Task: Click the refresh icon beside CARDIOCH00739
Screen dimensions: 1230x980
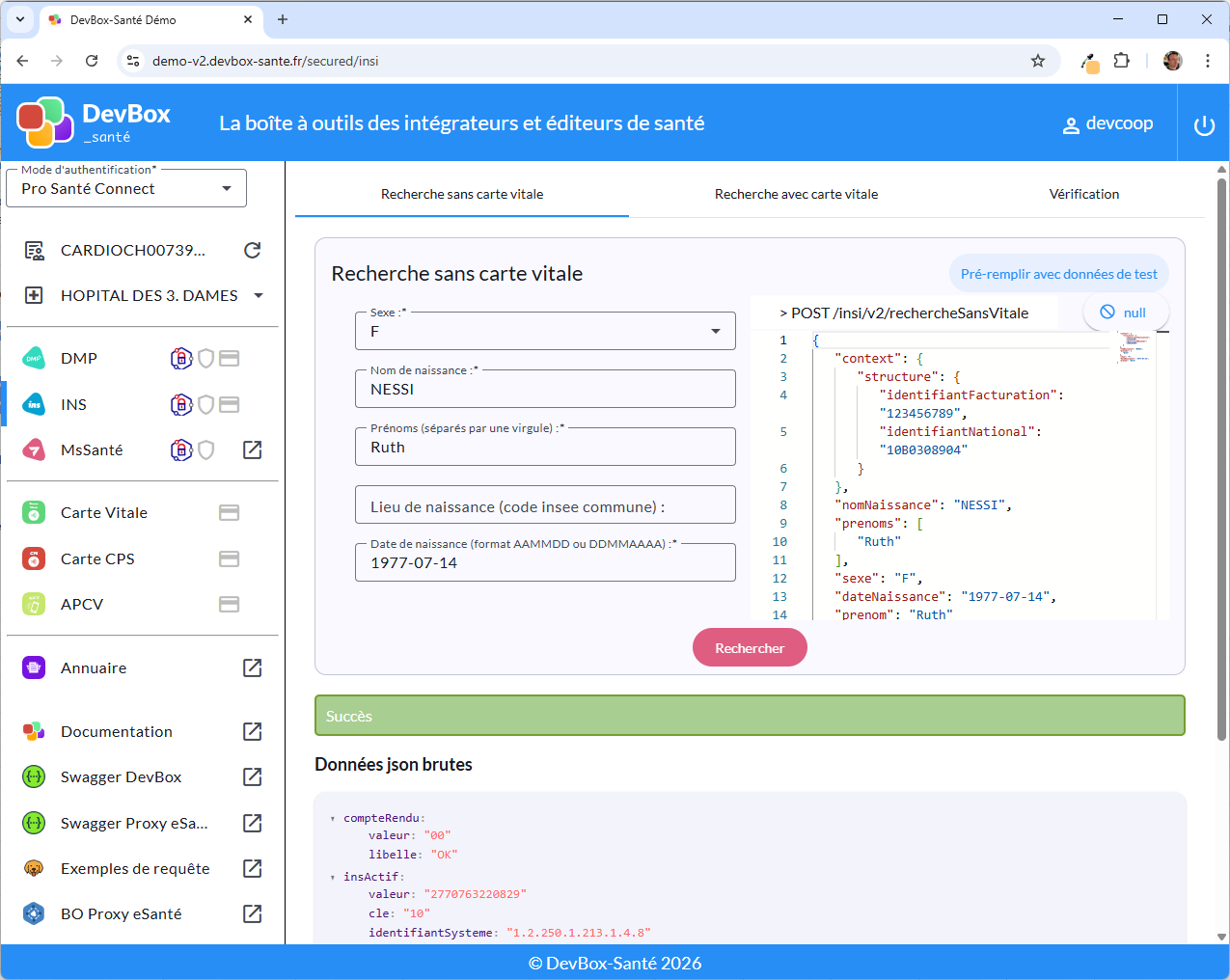Action: pos(253,251)
